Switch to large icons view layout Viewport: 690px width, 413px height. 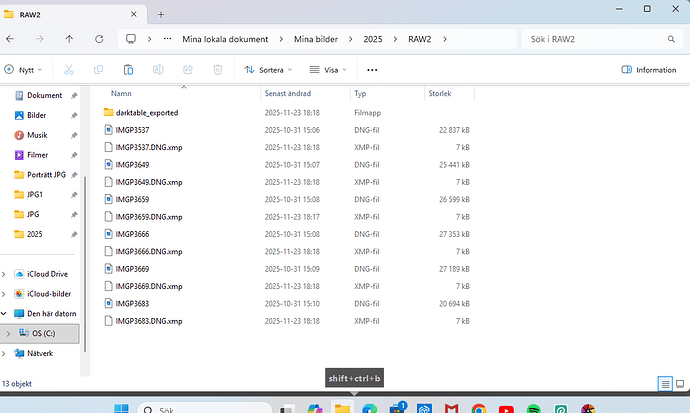679,383
